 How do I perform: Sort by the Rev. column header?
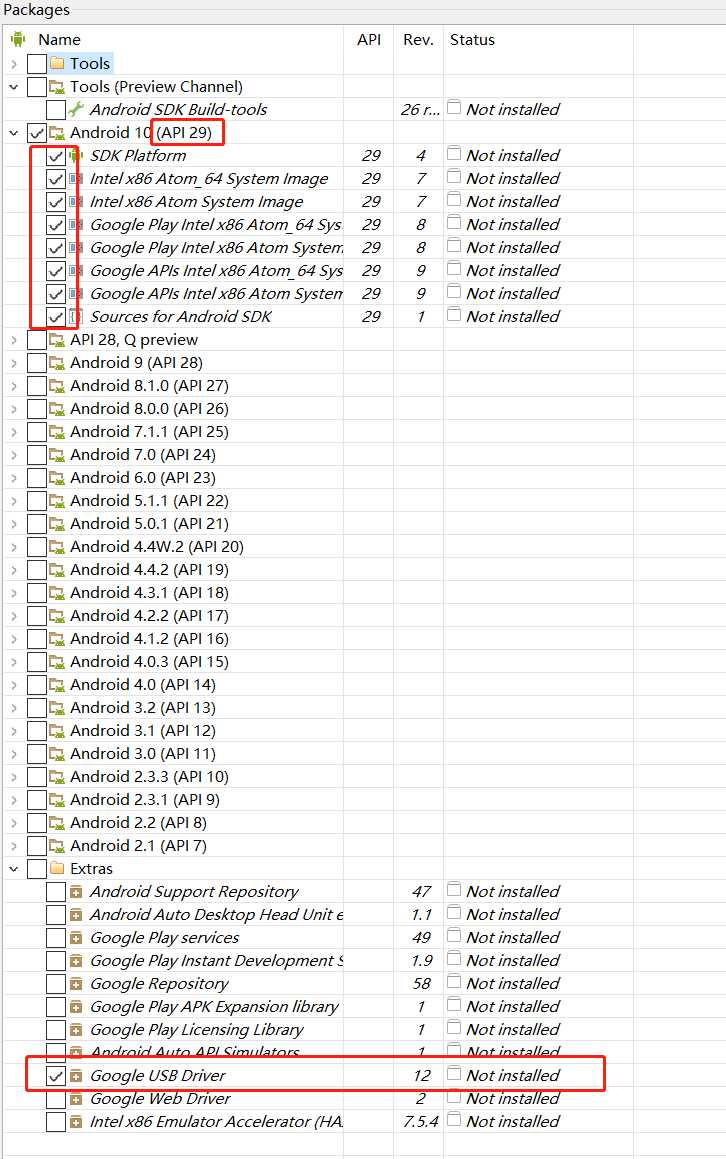pos(418,39)
